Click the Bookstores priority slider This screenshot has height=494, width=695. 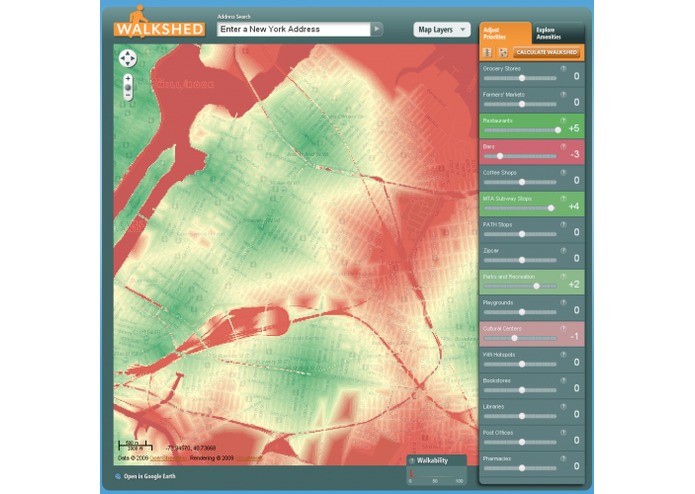point(520,390)
